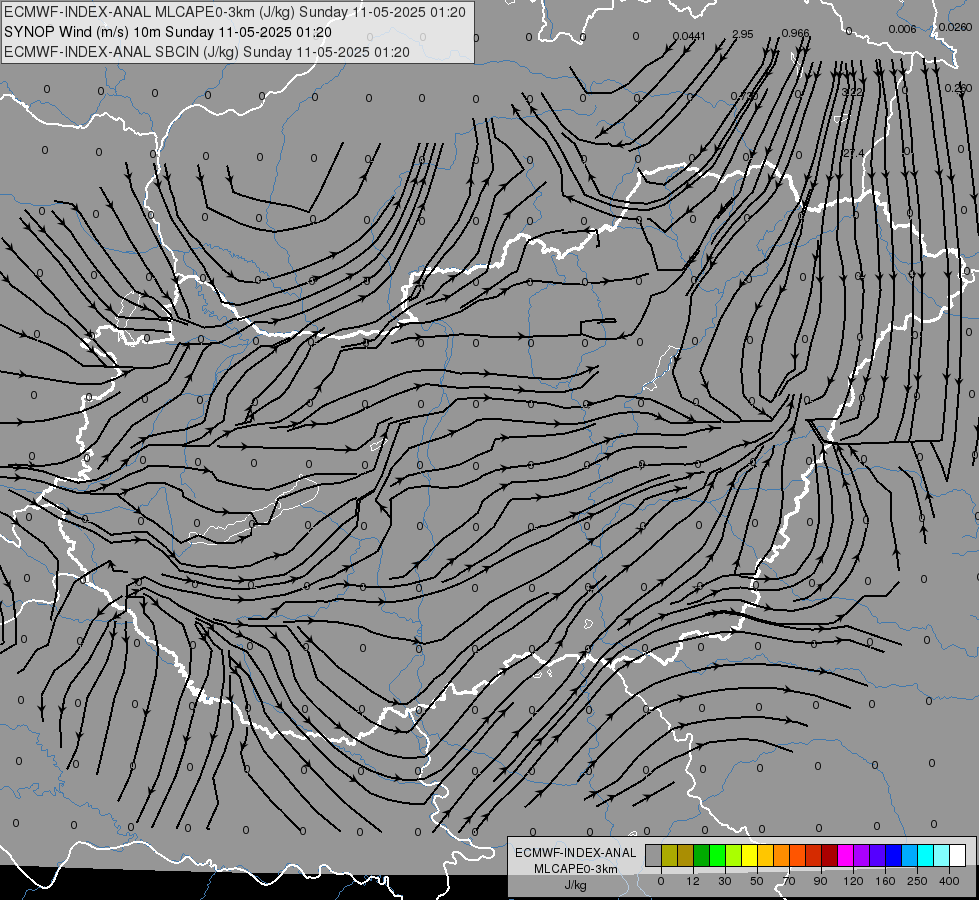Click the MLCAPE0-3km header line
Viewport: 979px width, 900px height.
point(234,12)
